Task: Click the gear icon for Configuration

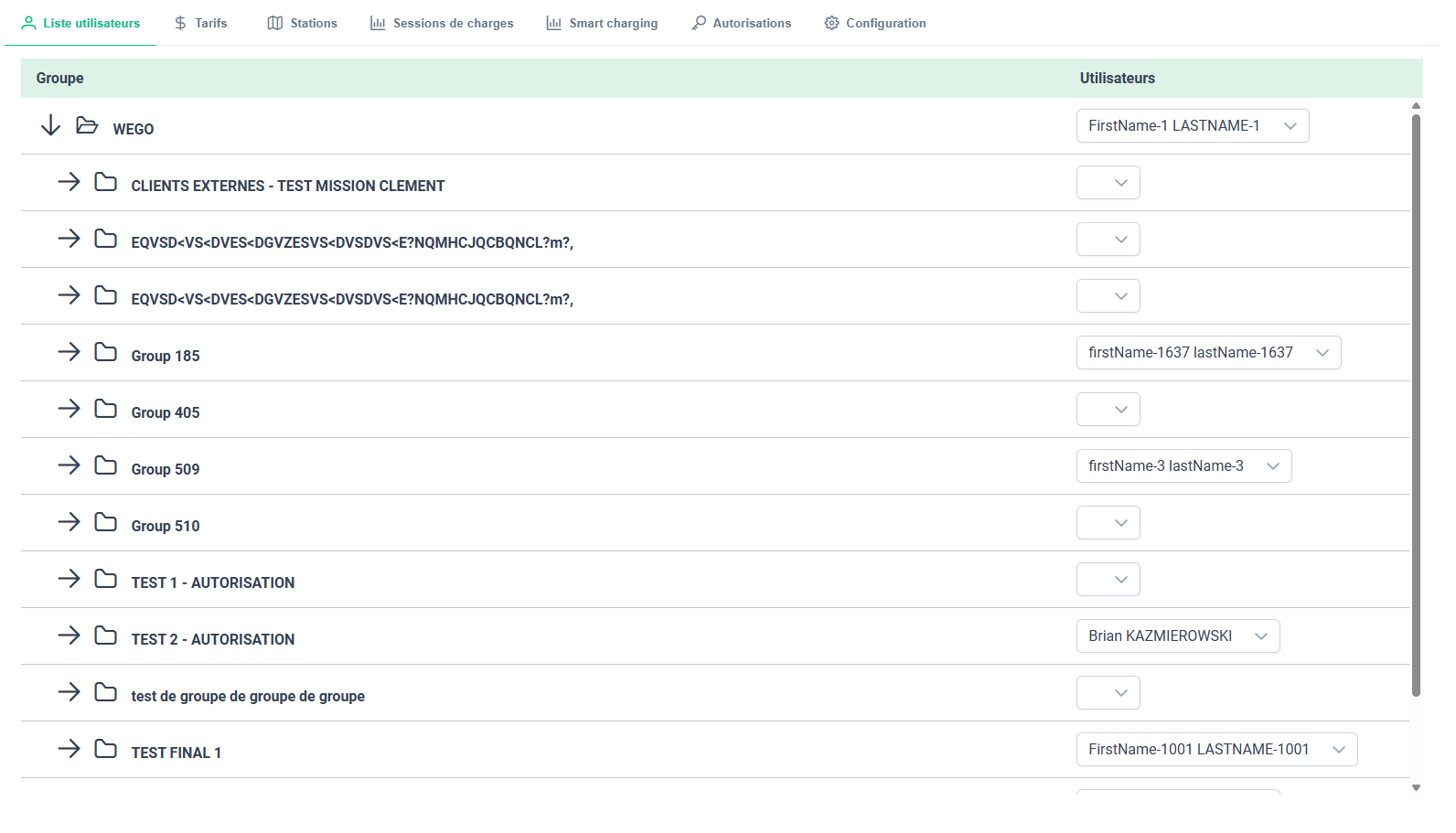Action: pyautogui.click(x=831, y=23)
